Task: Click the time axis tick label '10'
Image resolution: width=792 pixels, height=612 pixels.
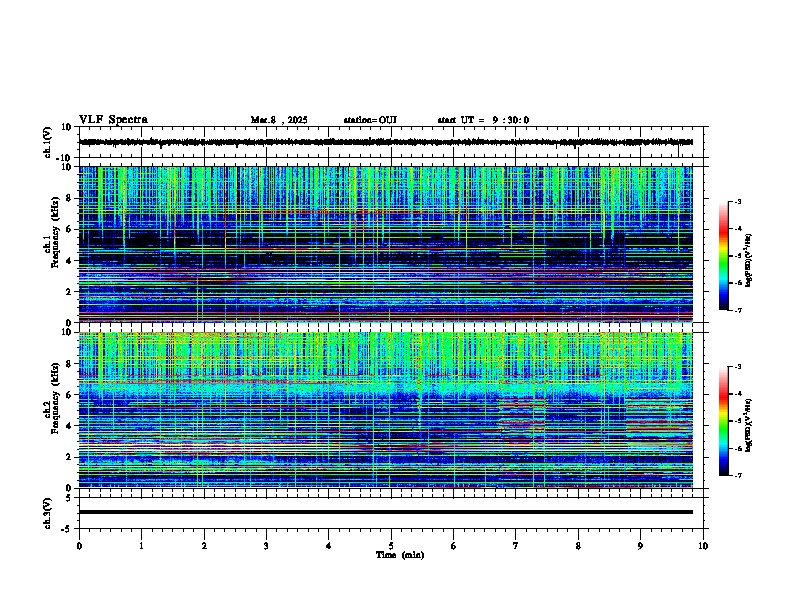Action: [703, 546]
